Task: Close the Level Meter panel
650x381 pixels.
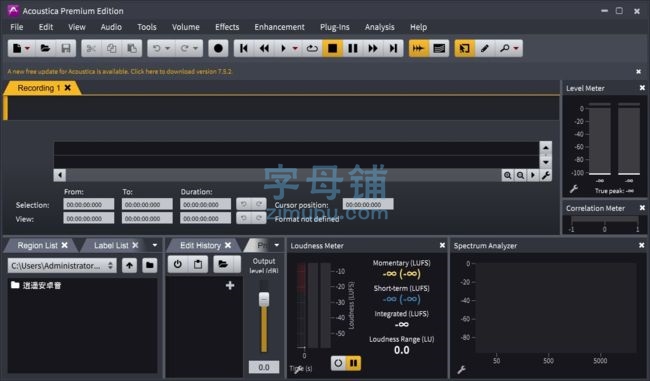Action: pos(642,88)
